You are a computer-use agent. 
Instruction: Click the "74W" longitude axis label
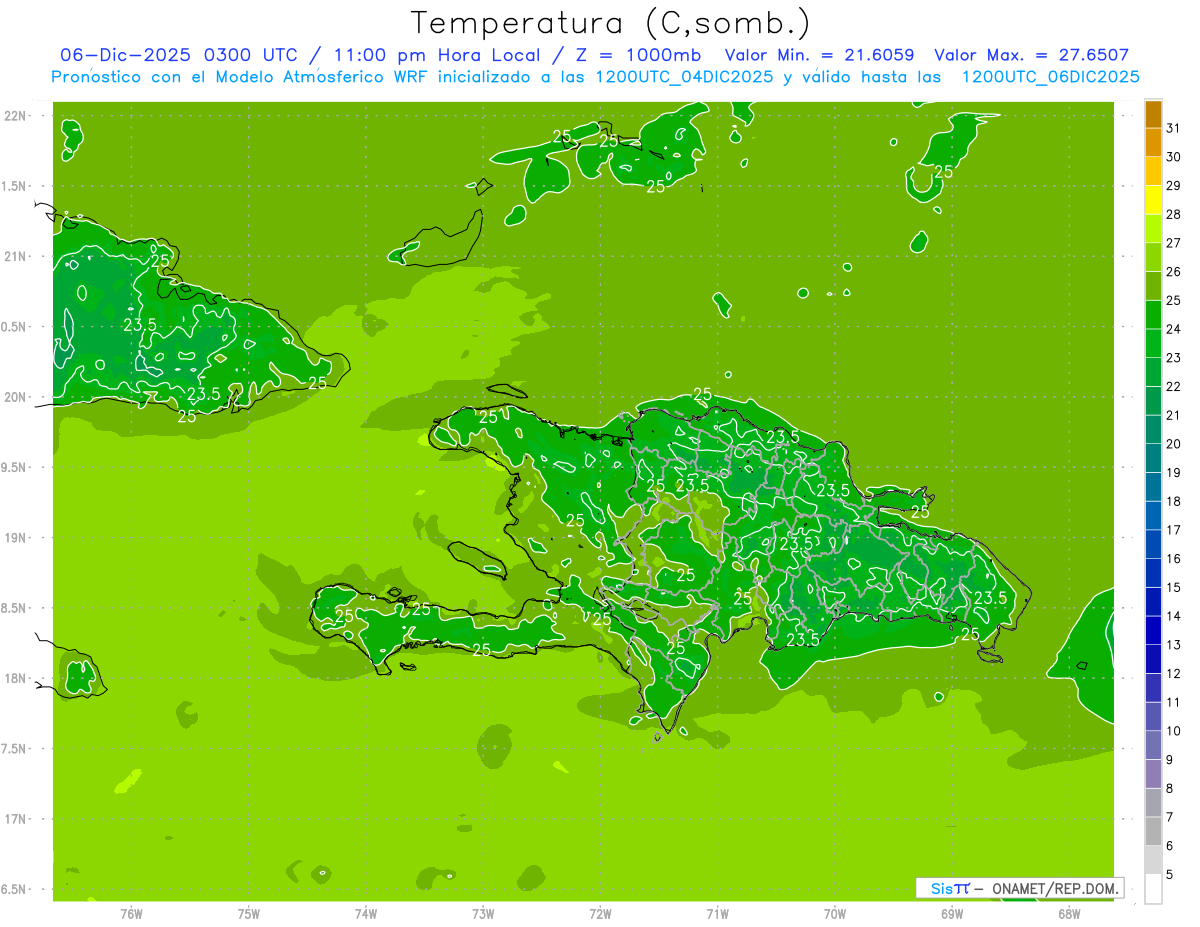366,913
